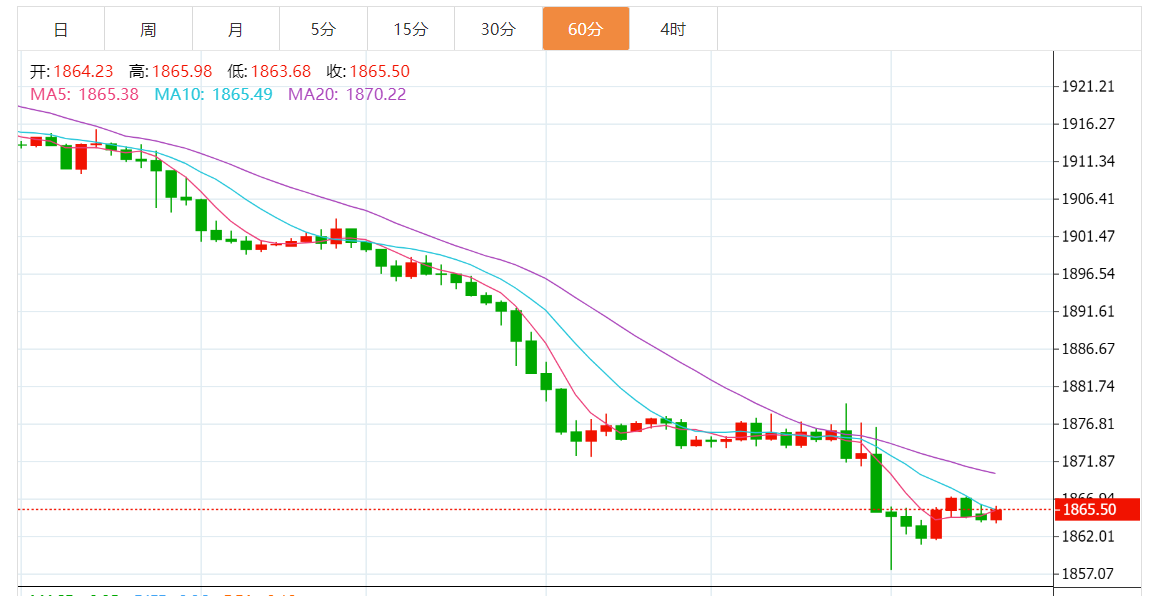
Task: Click the 1896.54 price axis label
Action: tap(1088, 274)
